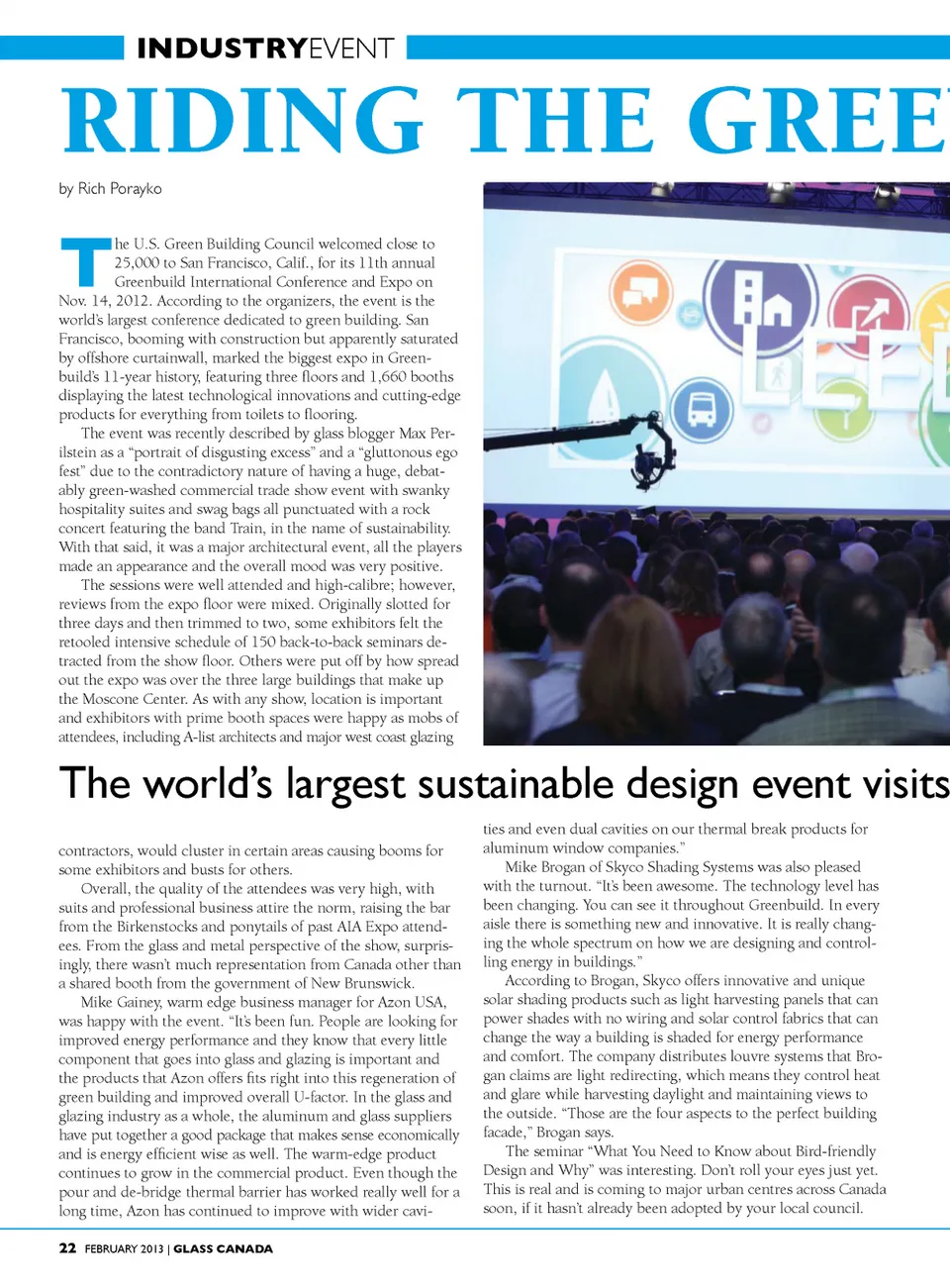Click the large blue drop cap T
The image size is (950, 1288).
85,261
